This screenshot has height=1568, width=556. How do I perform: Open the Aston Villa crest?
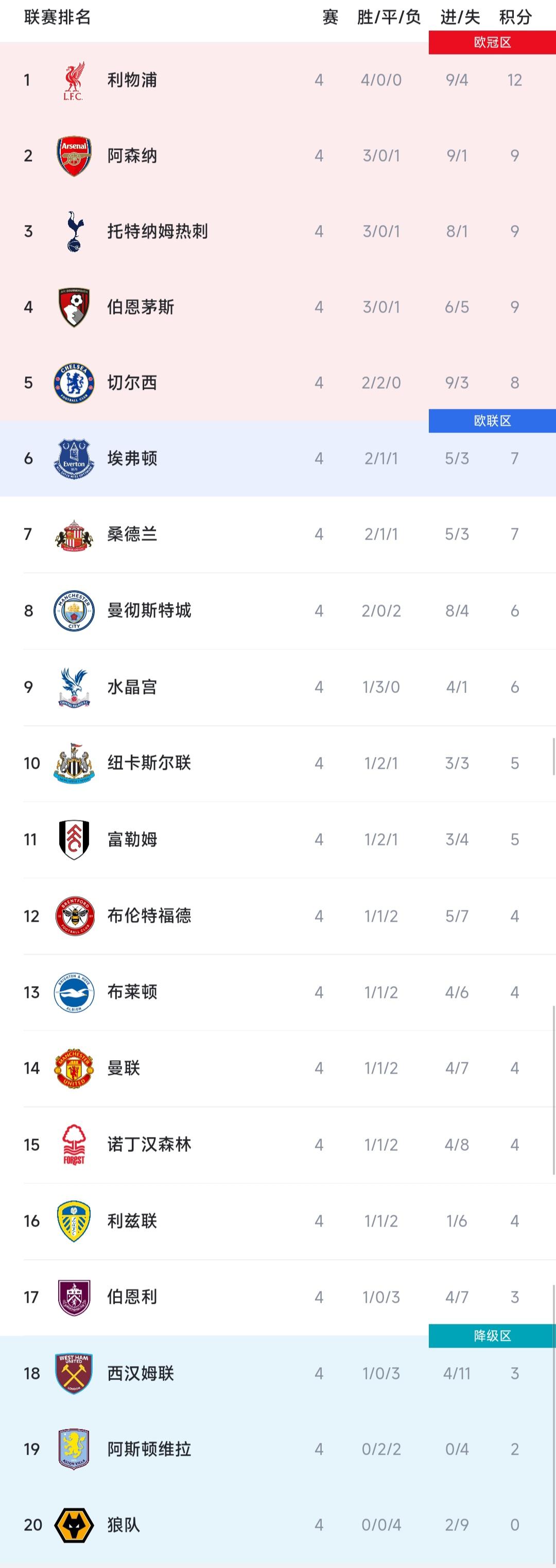(x=74, y=1449)
